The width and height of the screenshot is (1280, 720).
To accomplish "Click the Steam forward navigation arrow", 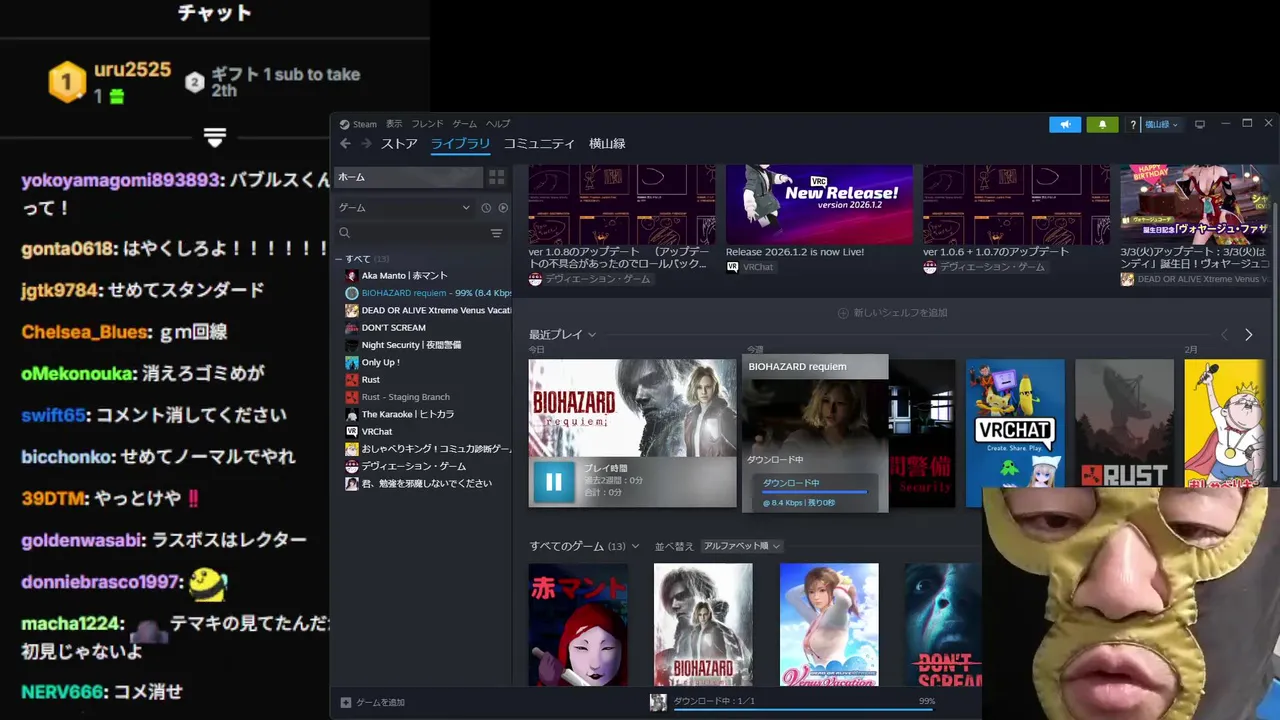I will pos(366,144).
